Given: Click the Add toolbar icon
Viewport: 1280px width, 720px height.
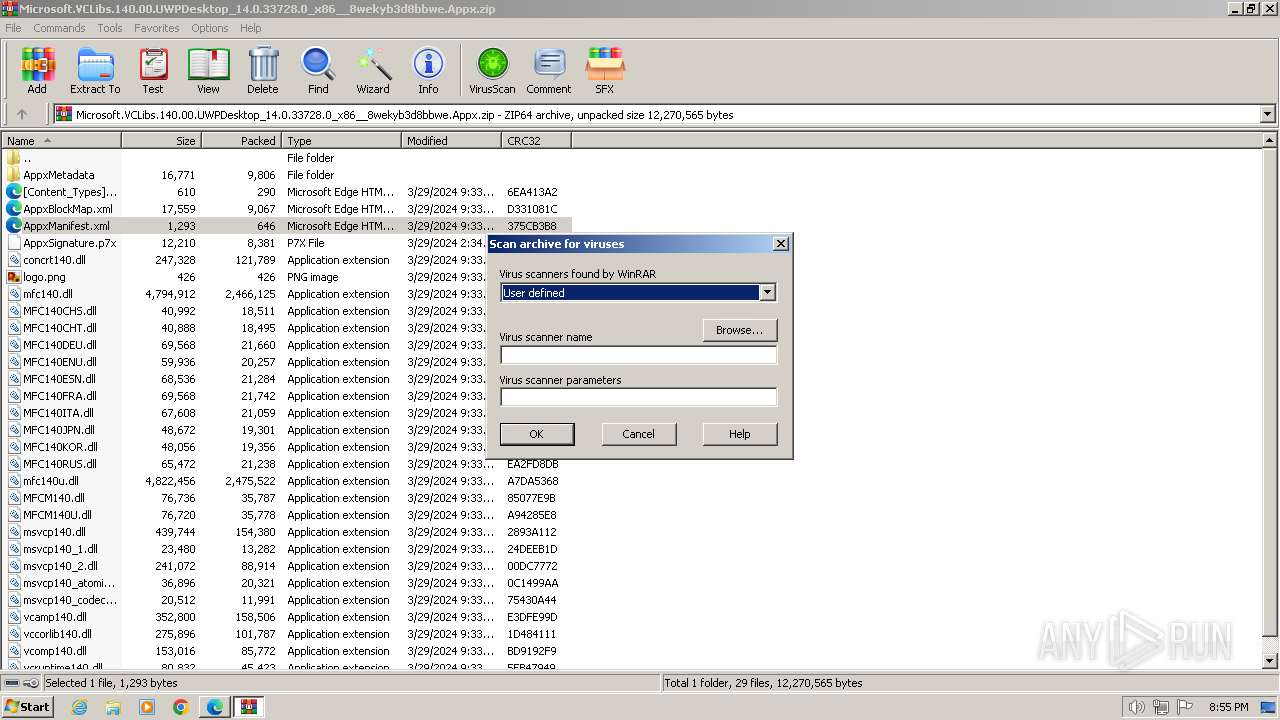Looking at the screenshot, I should (37, 70).
